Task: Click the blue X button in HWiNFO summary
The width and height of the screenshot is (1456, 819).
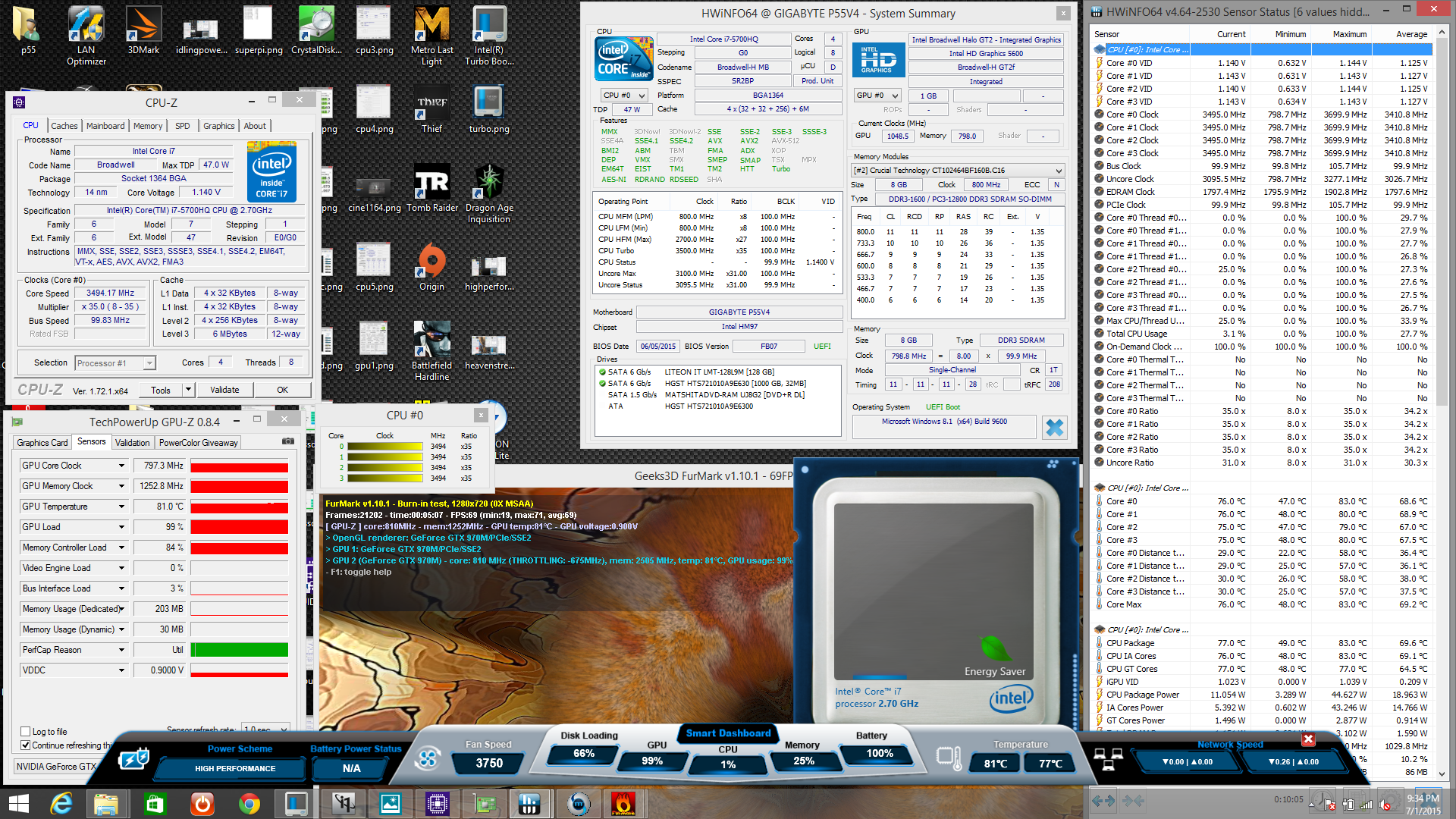Action: tap(1054, 428)
